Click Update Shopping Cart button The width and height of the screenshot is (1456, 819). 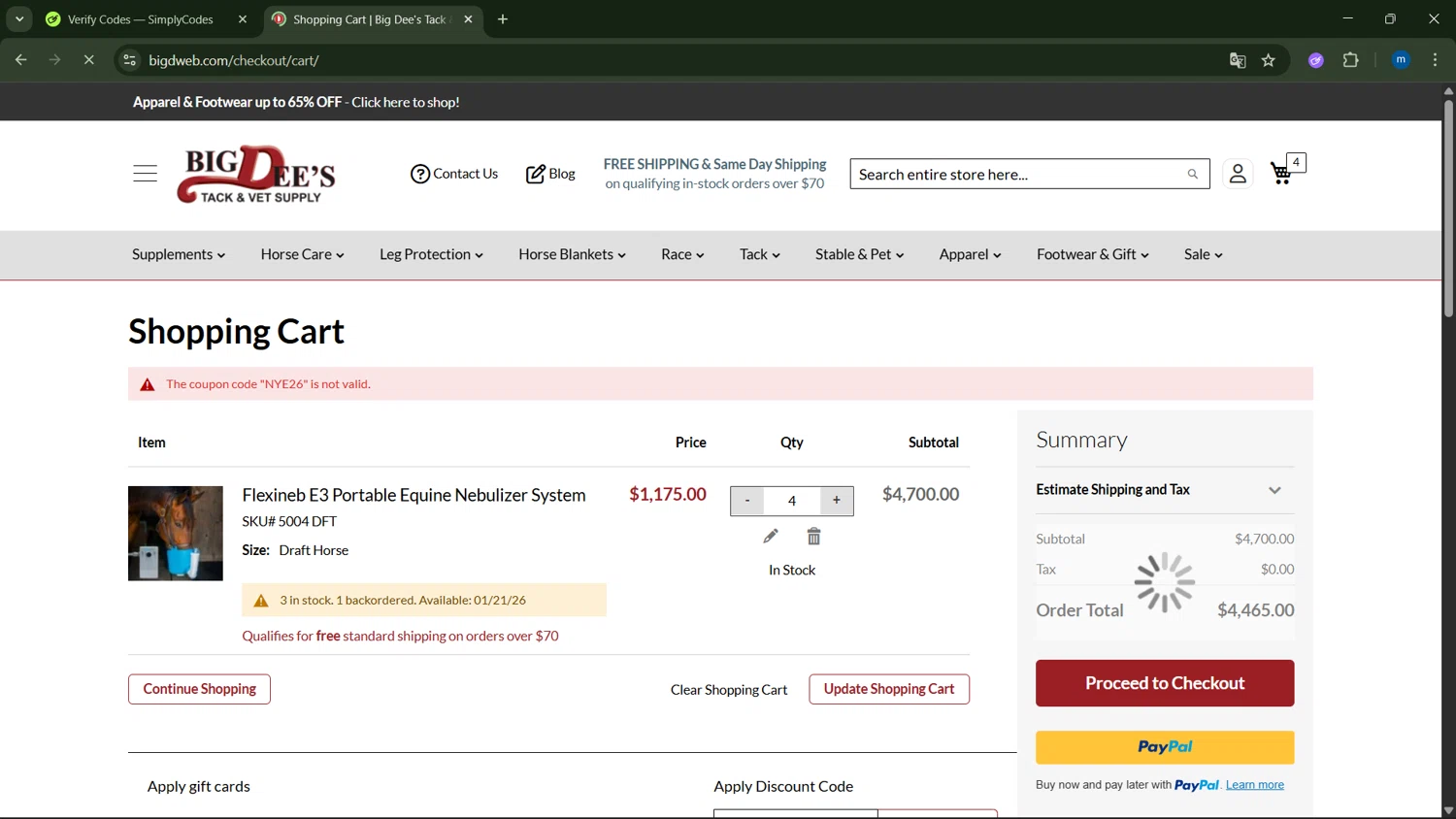[889, 689]
